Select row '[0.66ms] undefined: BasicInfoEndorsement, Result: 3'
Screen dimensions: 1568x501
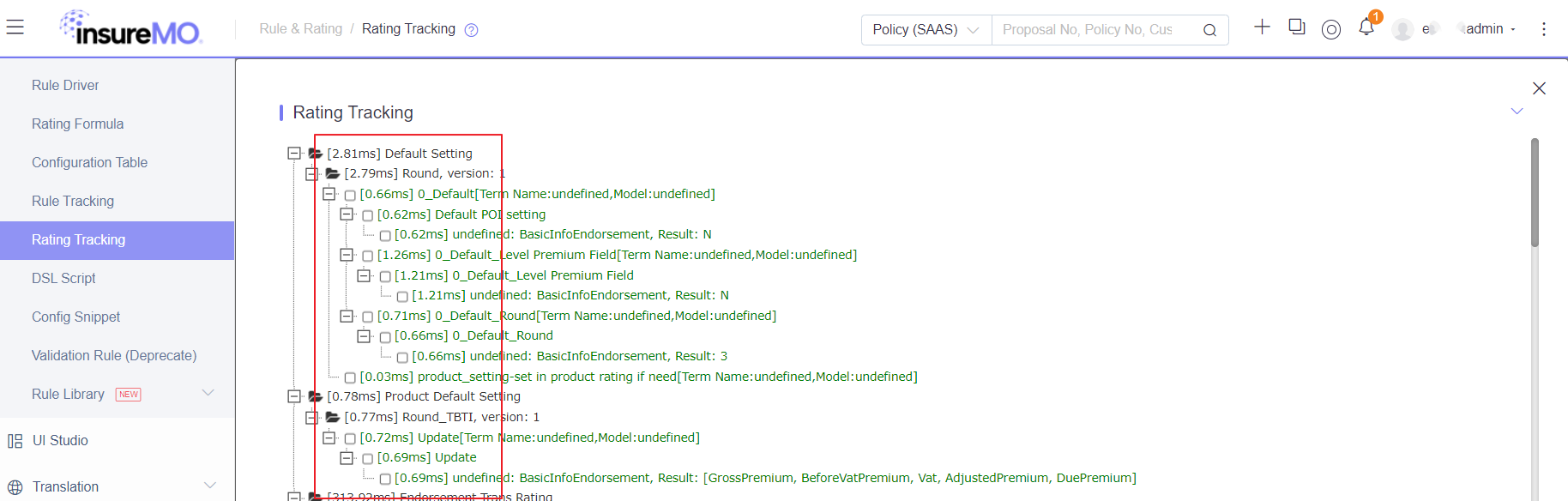click(570, 356)
